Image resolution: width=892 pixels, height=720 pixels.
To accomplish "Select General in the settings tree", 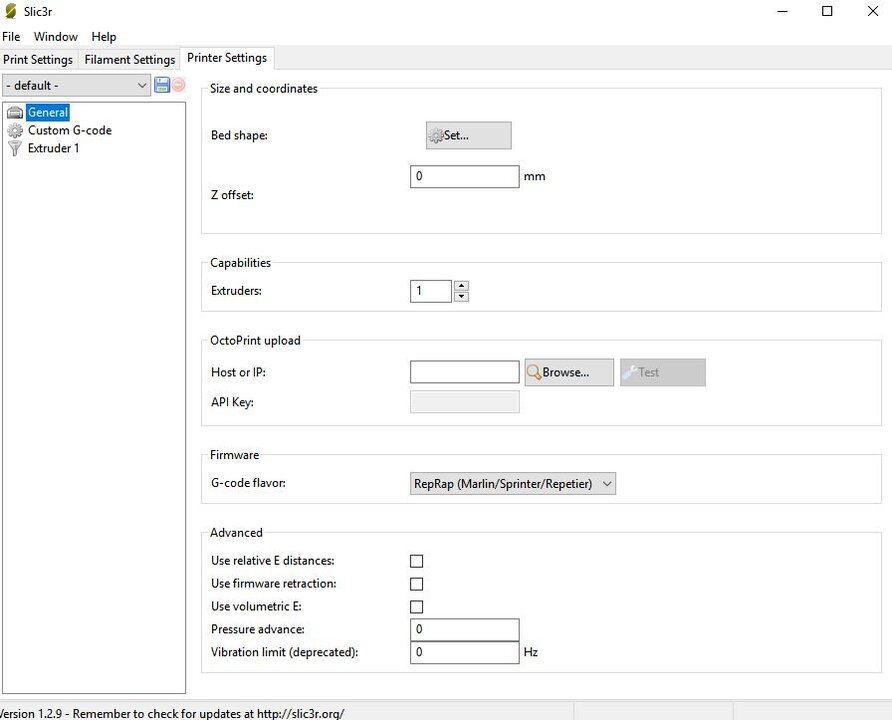I will [48, 113].
